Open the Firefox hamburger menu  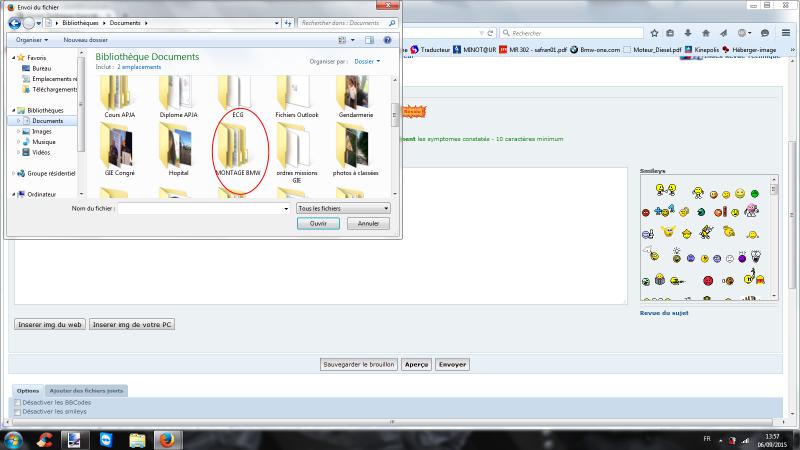click(784, 32)
